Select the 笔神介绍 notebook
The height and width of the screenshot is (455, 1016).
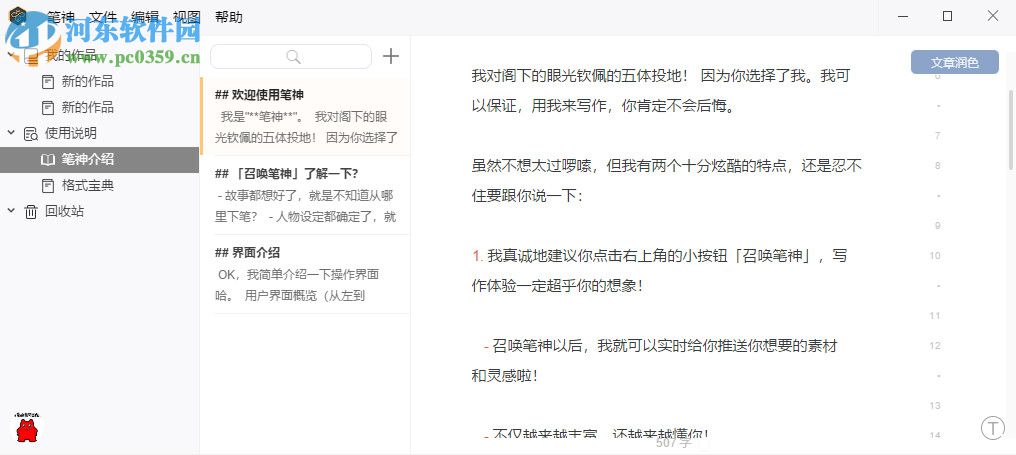click(x=99, y=159)
